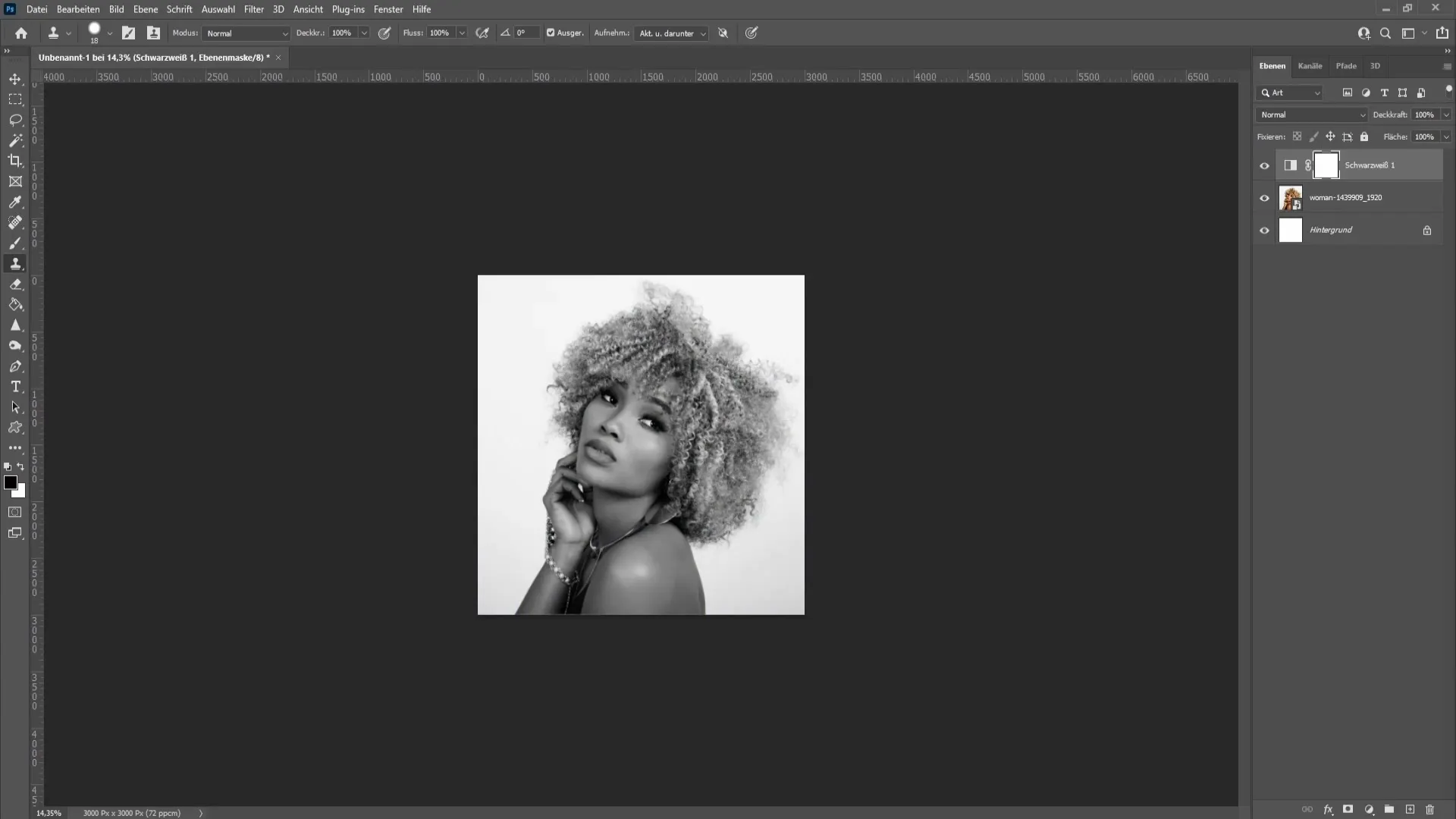Click the Kanäle tab in panels
1456x819 pixels.
[1310, 65]
